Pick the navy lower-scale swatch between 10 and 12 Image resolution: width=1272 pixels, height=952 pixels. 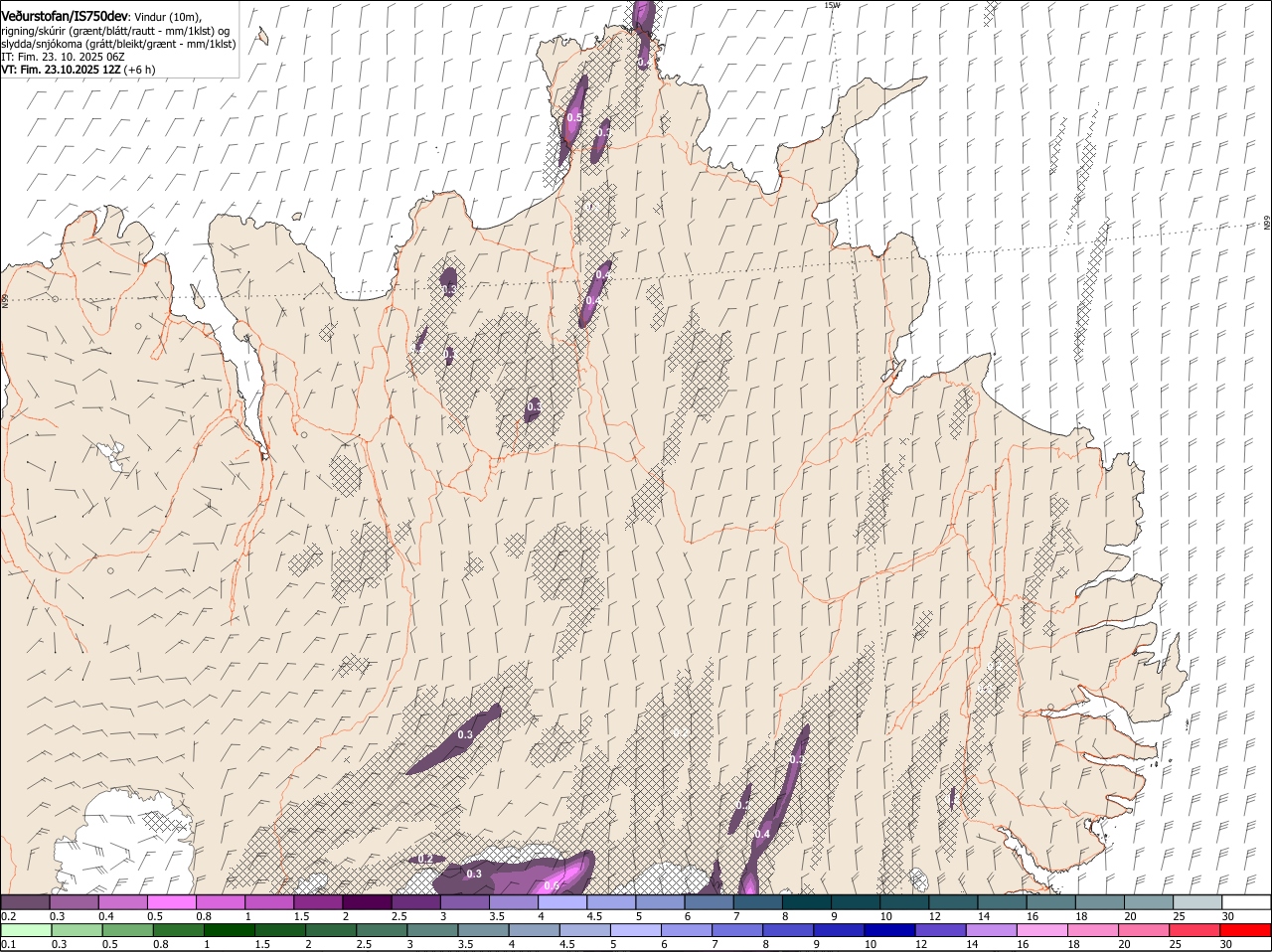tap(889, 930)
